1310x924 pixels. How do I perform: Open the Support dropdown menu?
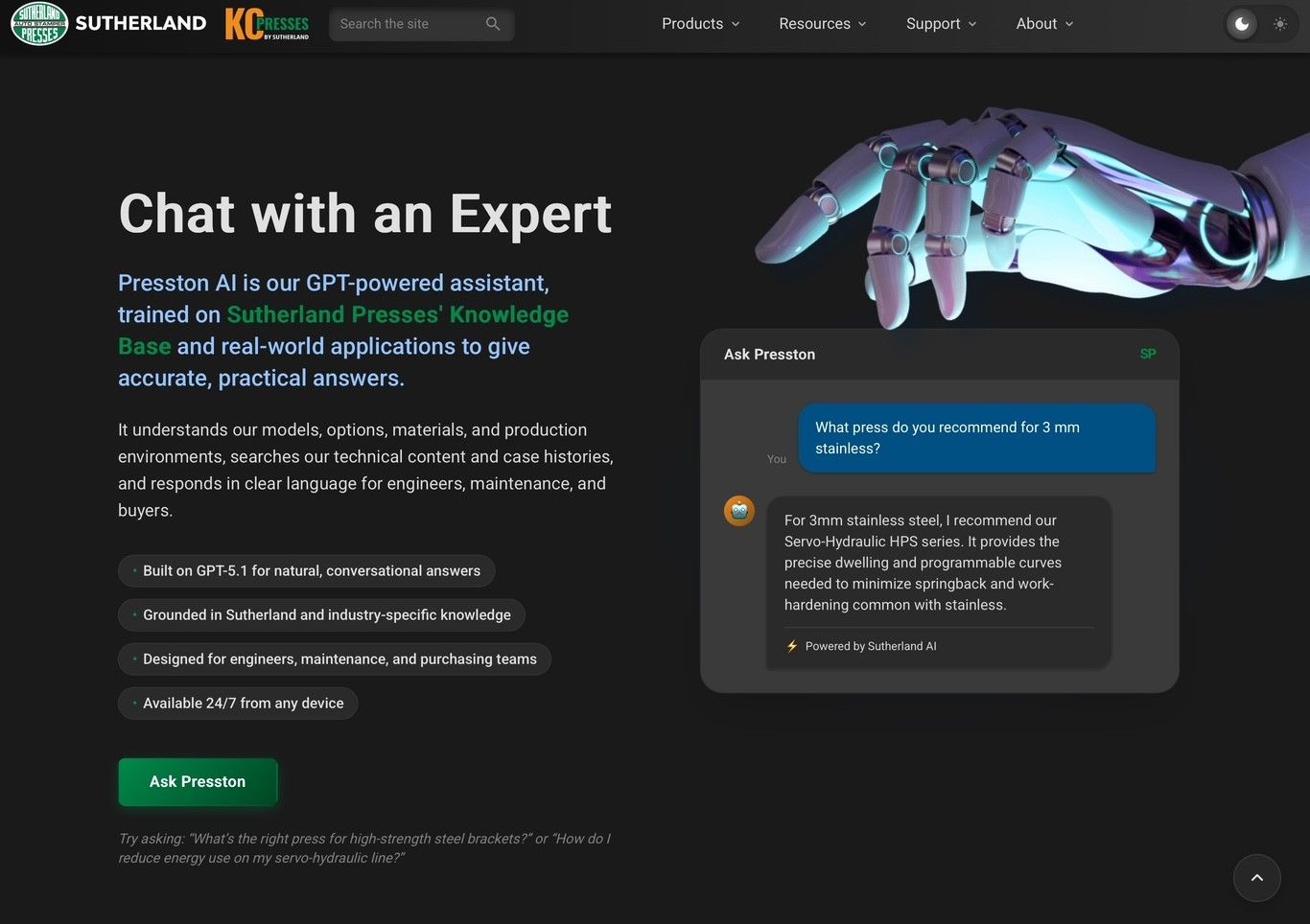942,24
